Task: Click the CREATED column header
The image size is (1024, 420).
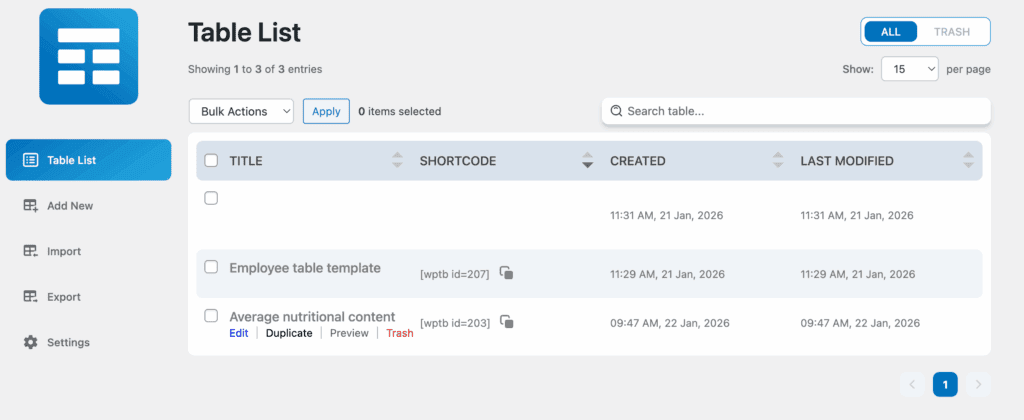Action: (638, 161)
